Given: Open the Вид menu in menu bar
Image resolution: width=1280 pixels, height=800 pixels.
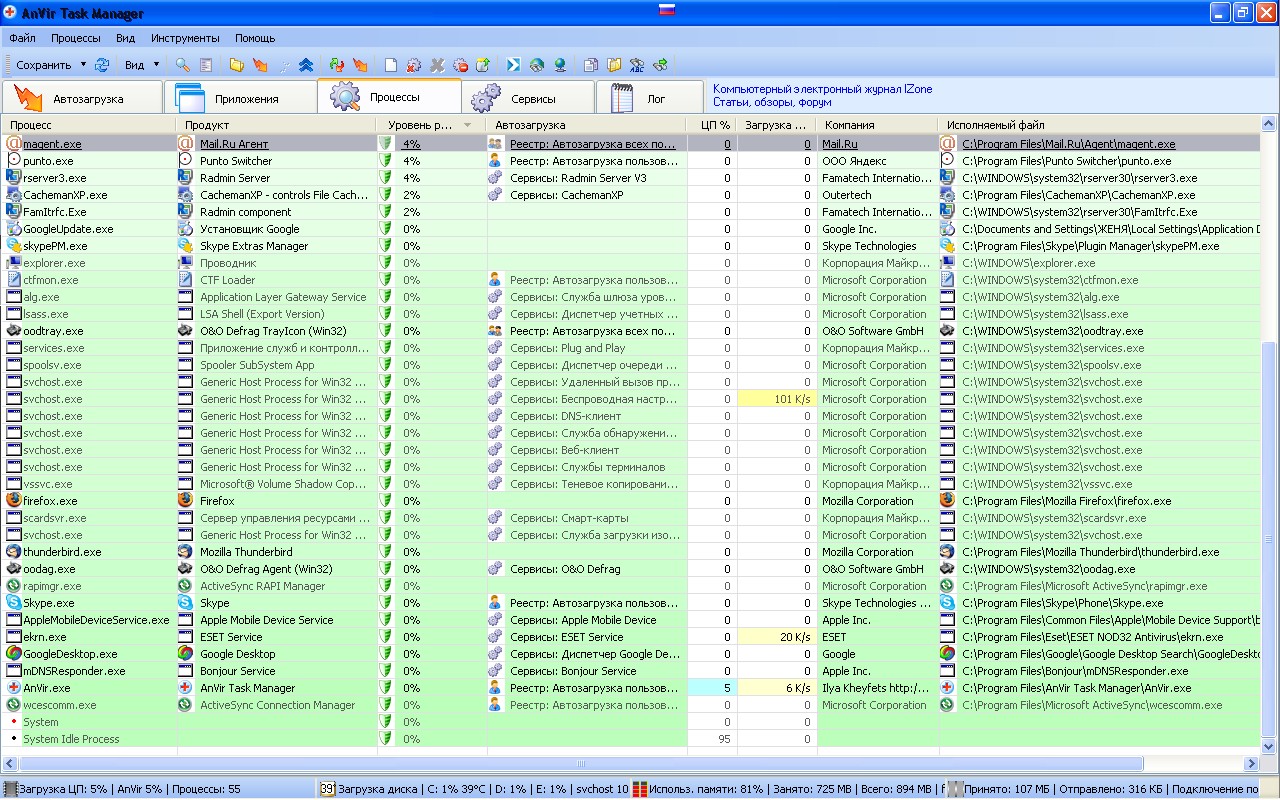Looking at the screenshot, I should [x=125, y=38].
